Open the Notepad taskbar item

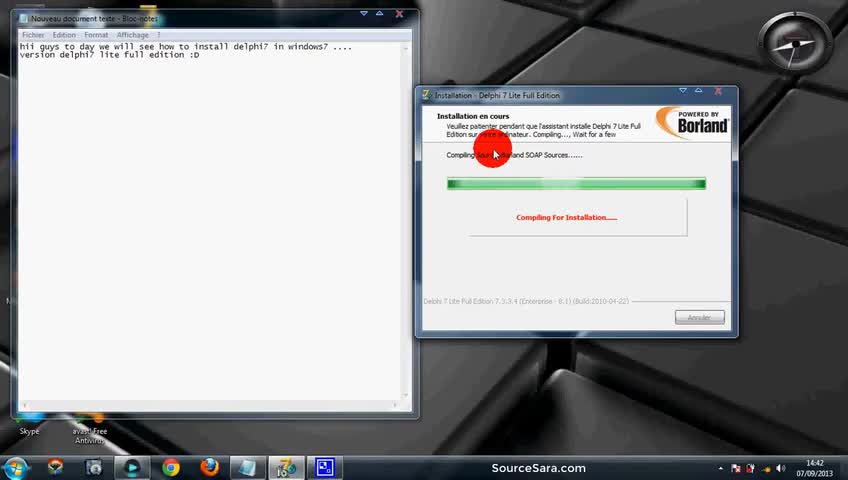coord(247,468)
